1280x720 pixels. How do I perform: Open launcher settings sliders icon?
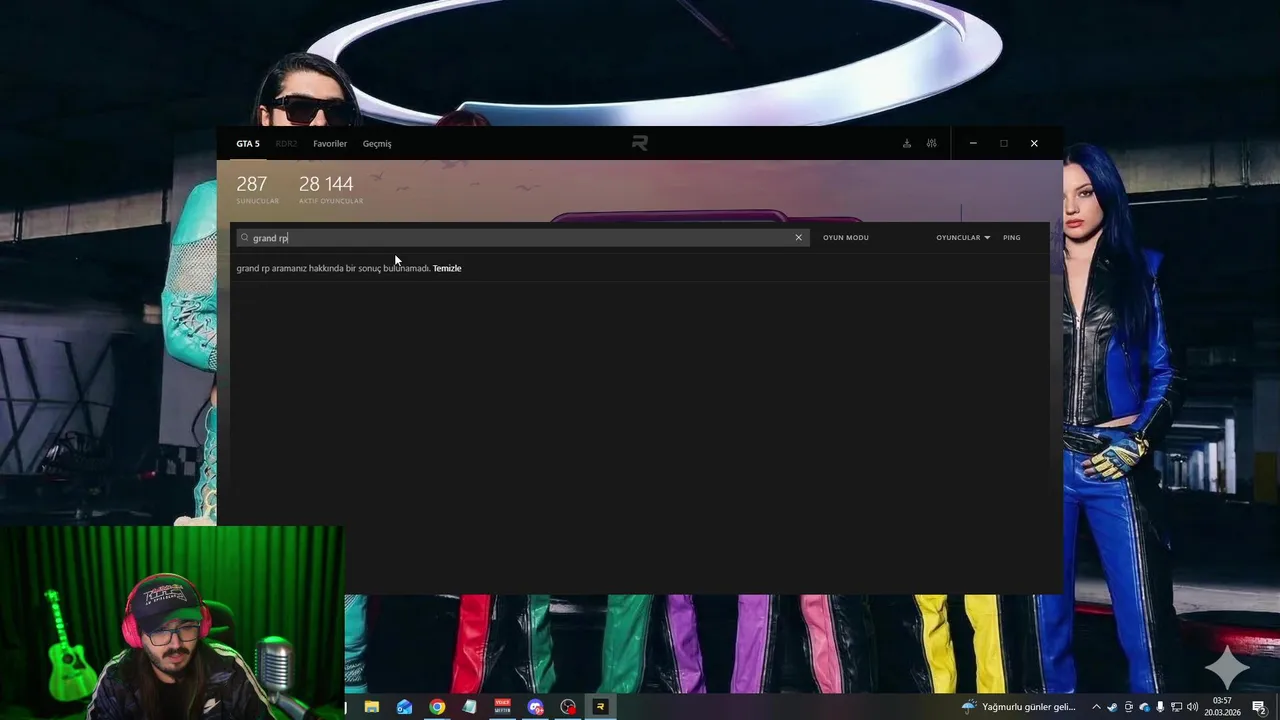(931, 143)
